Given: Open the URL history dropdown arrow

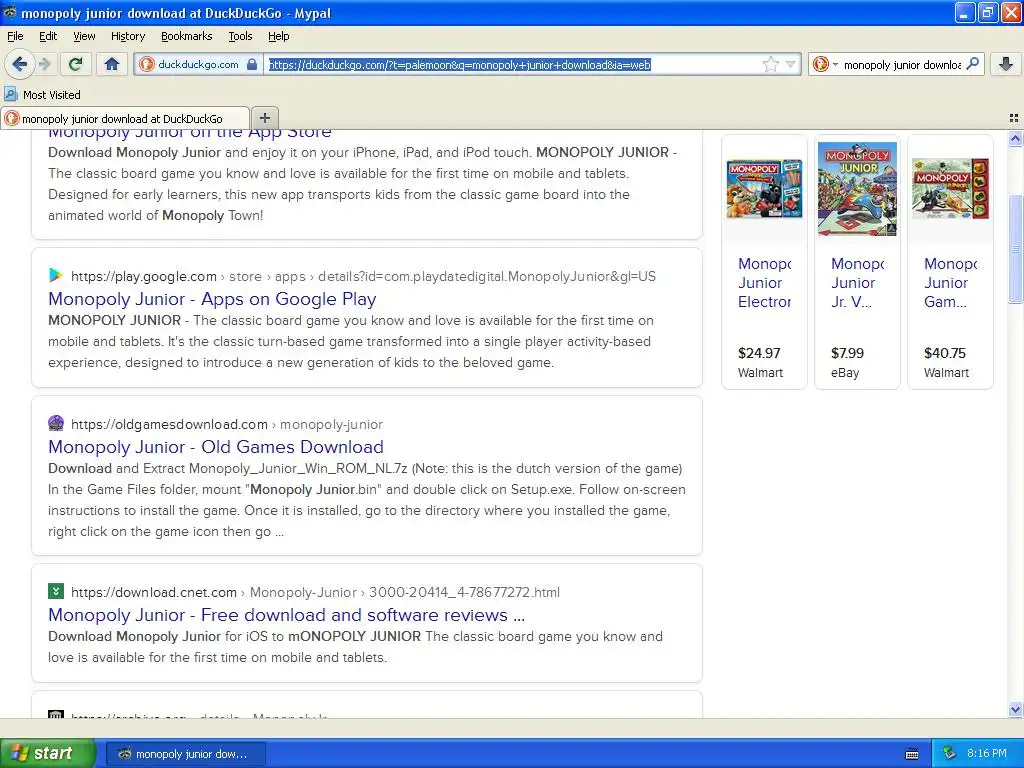Looking at the screenshot, I should pyautogui.click(x=790, y=65).
